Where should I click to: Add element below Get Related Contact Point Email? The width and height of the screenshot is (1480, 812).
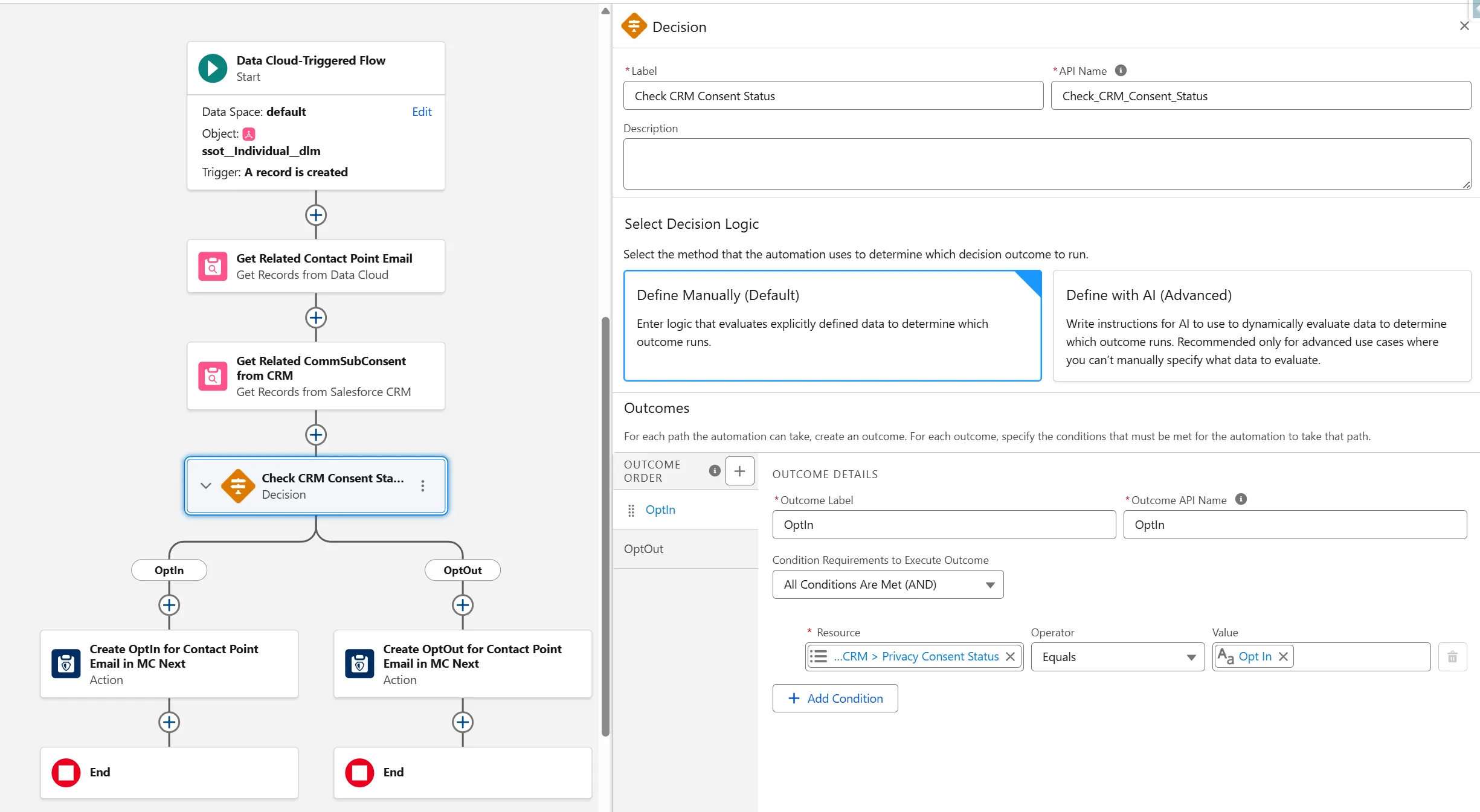pyautogui.click(x=316, y=318)
